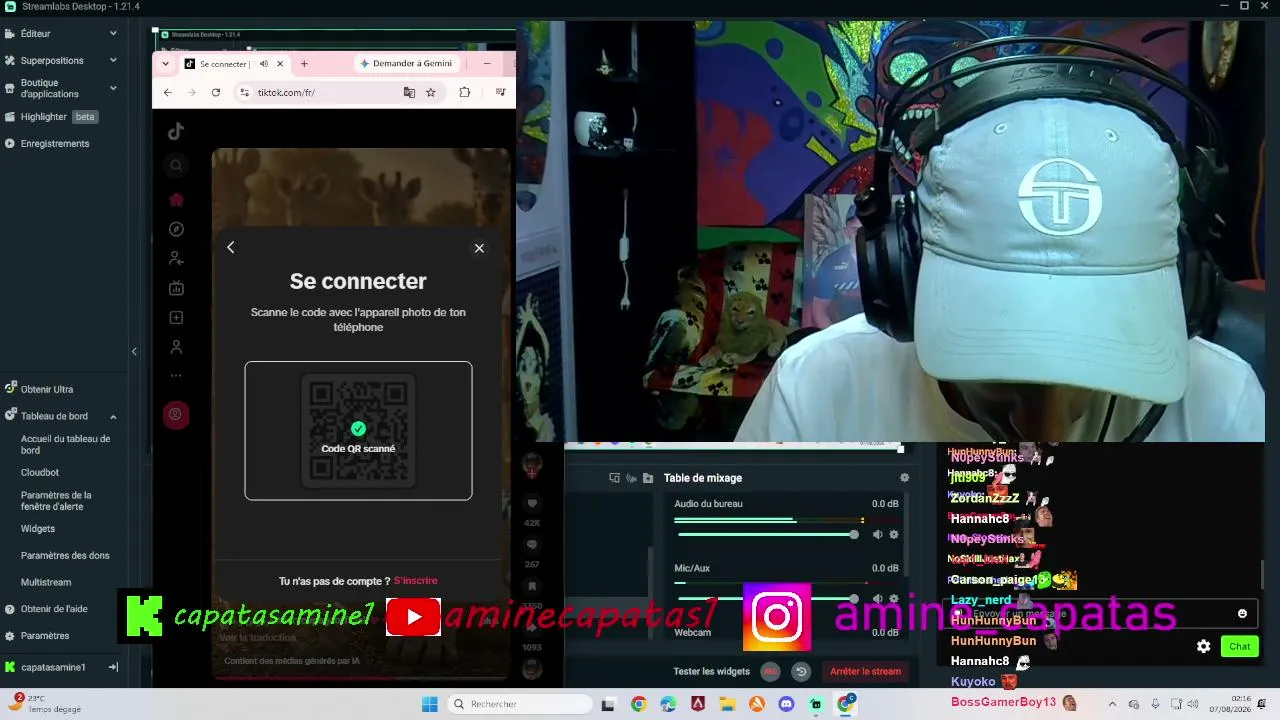Screen dimensions: 1280x720
Task: Open the Multistream page
Action: pos(46,582)
